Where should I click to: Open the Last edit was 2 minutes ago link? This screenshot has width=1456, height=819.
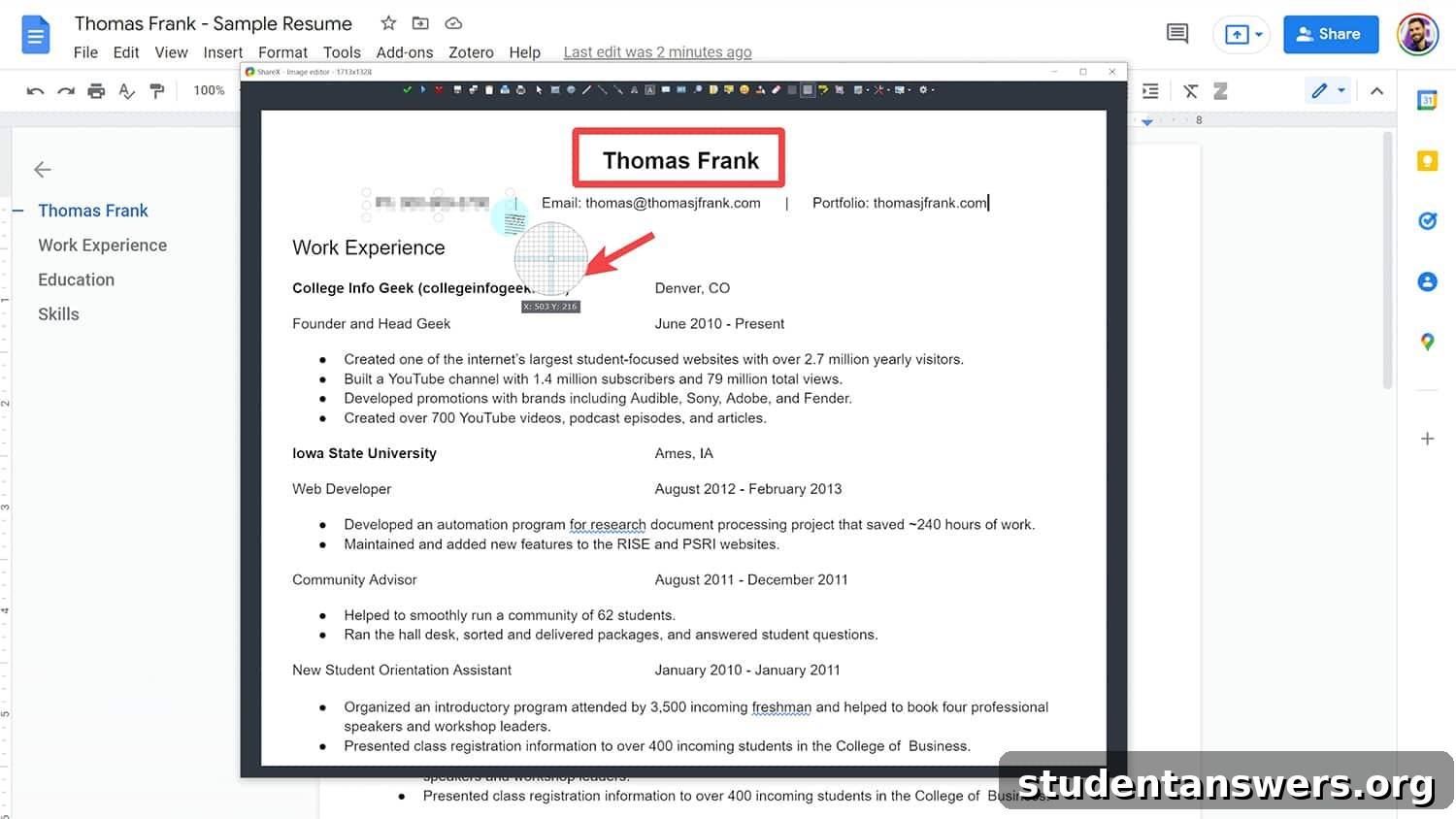(657, 52)
